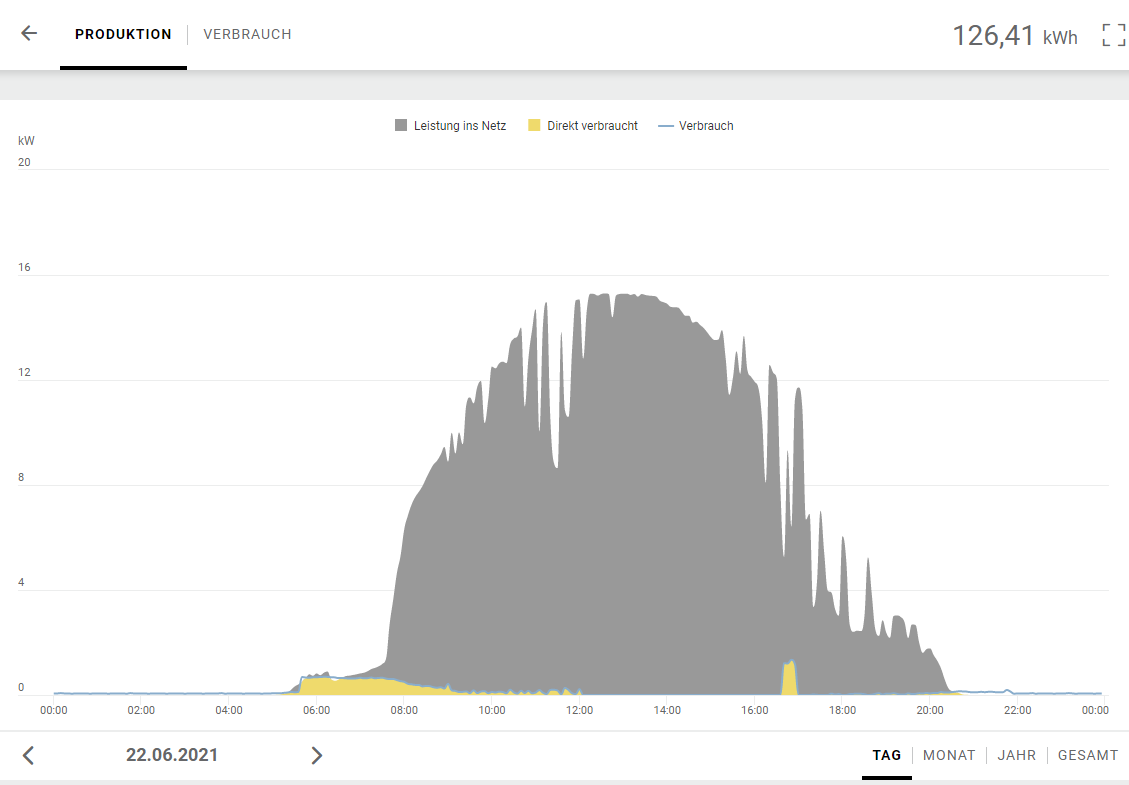1129x785 pixels.
Task: Click the kW axis unit label
Action: tap(26, 140)
